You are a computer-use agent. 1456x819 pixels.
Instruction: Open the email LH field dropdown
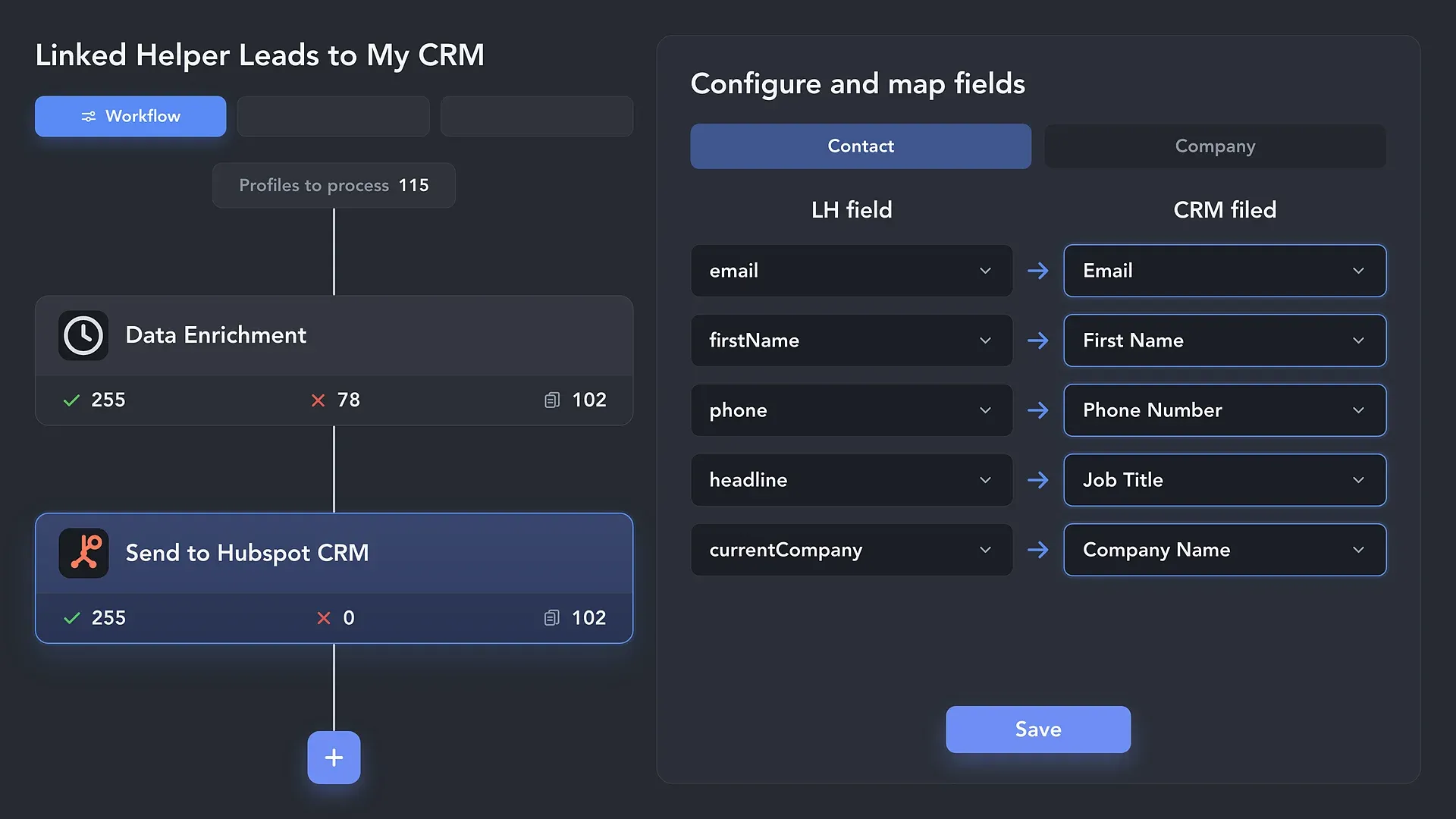(x=852, y=271)
